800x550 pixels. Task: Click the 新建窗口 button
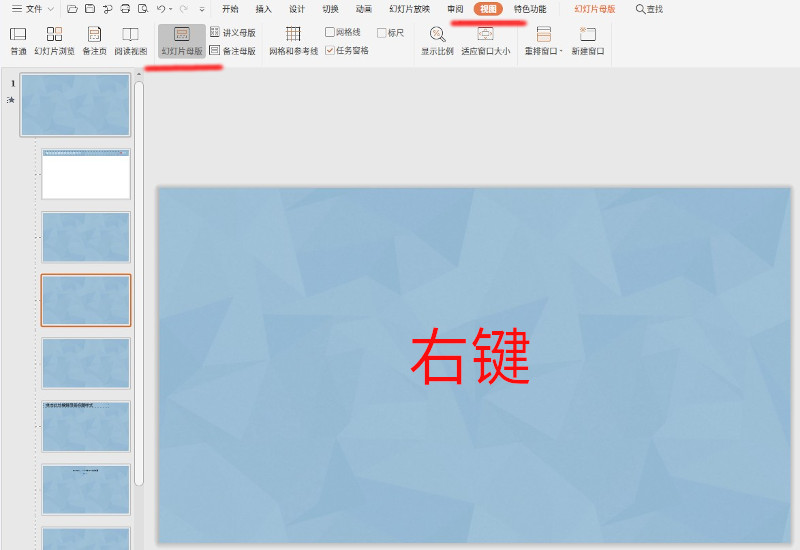click(588, 41)
